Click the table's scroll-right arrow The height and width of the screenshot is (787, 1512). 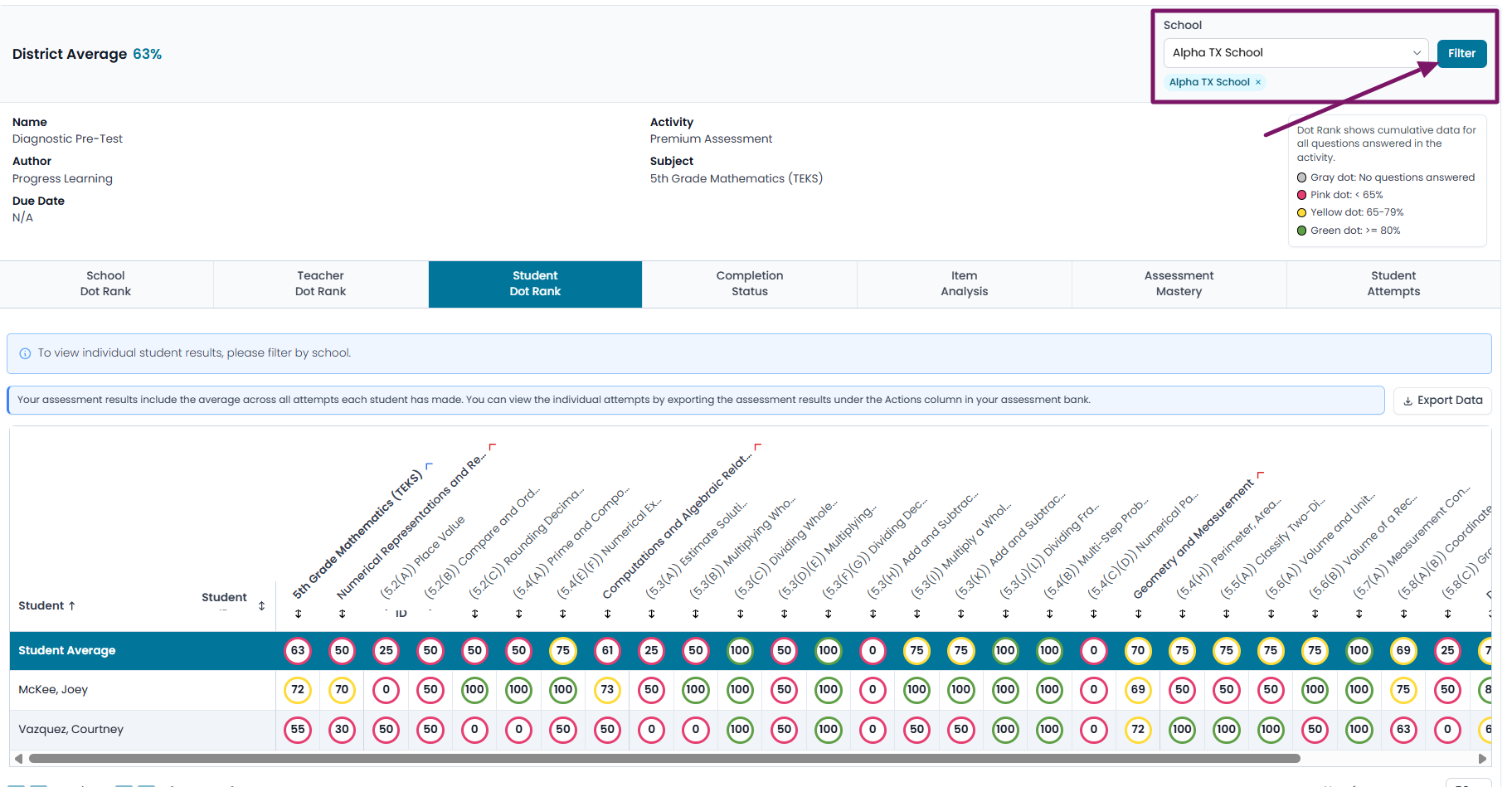(1482, 758)
